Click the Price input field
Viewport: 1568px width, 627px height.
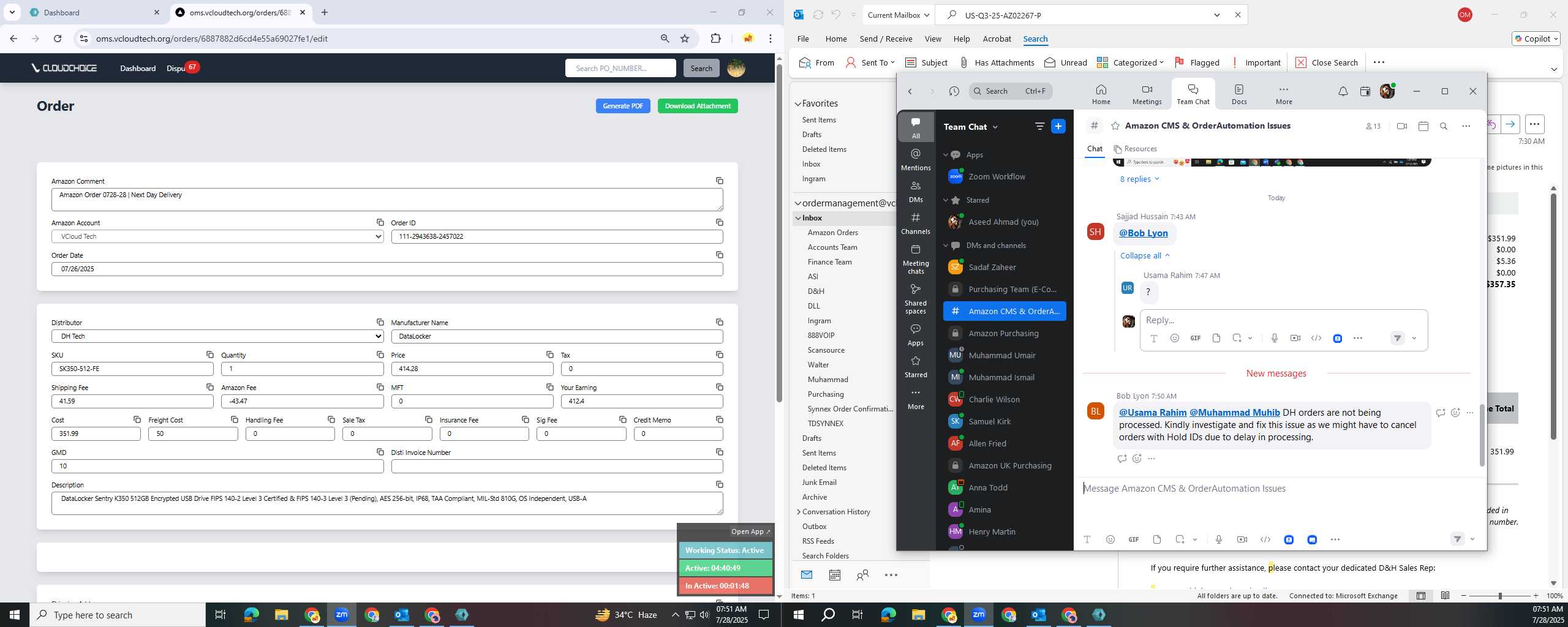pyautogui.click(x=472, y=369)
